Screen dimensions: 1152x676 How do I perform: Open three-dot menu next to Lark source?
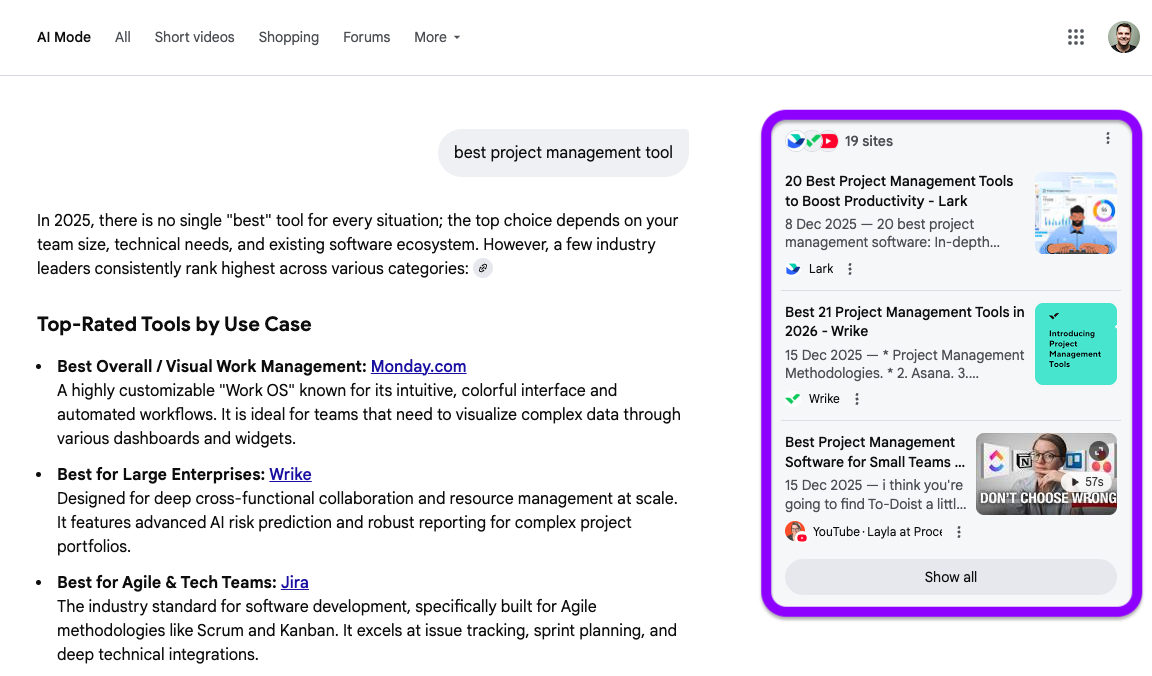tap(850, 269)
